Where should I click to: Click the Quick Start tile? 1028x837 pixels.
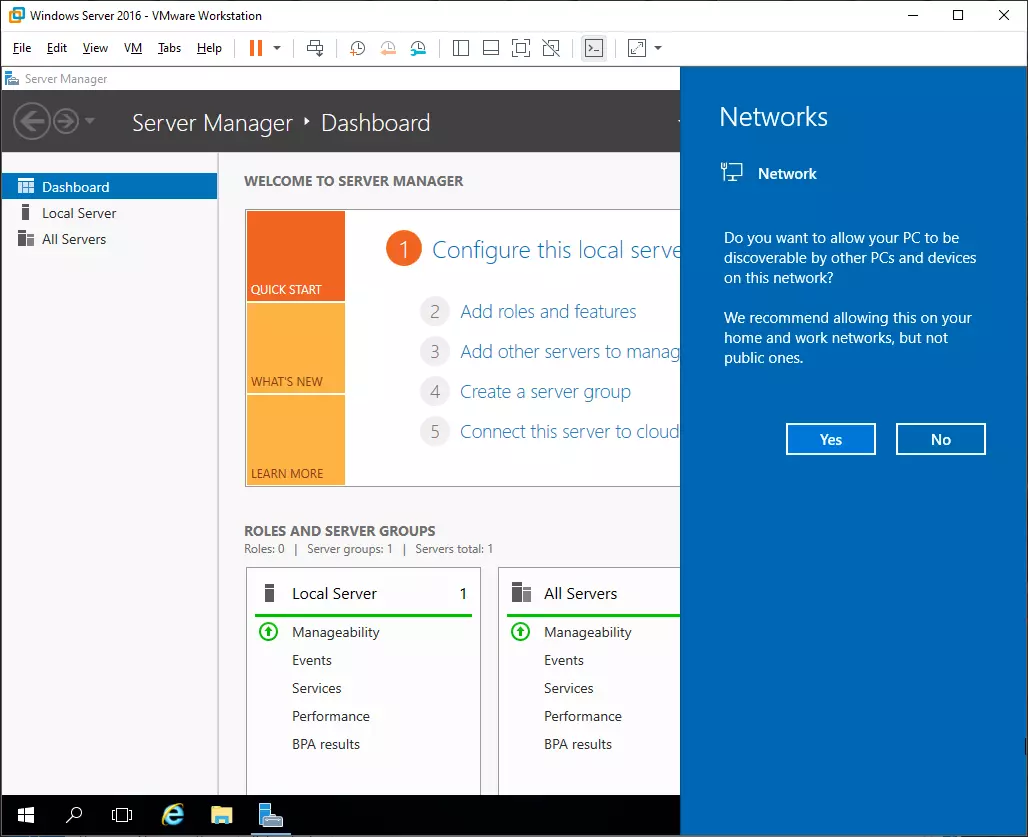click(x=296, y=256)
